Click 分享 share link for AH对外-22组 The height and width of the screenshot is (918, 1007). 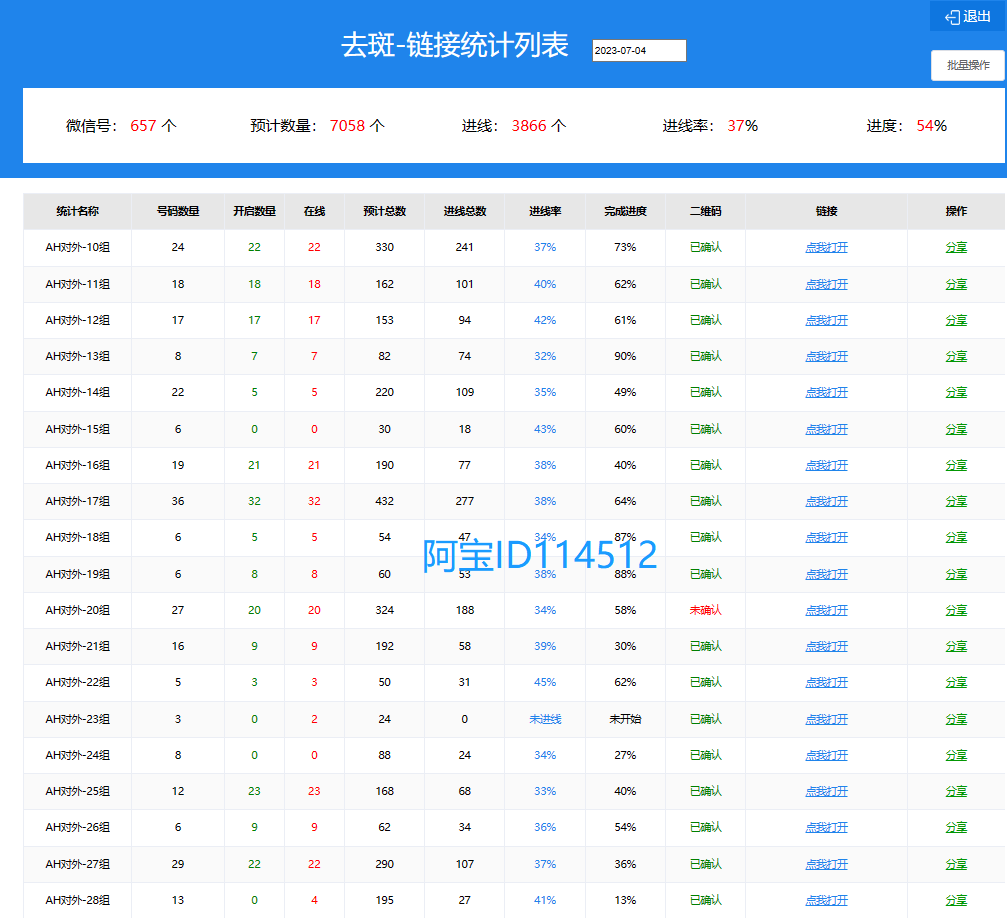[956, 682]
